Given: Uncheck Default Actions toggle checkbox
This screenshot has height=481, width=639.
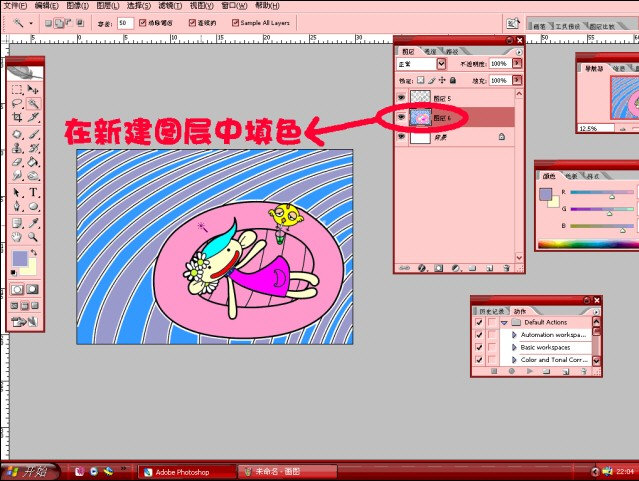Looking at the screenshot, I should click(479, 322).
